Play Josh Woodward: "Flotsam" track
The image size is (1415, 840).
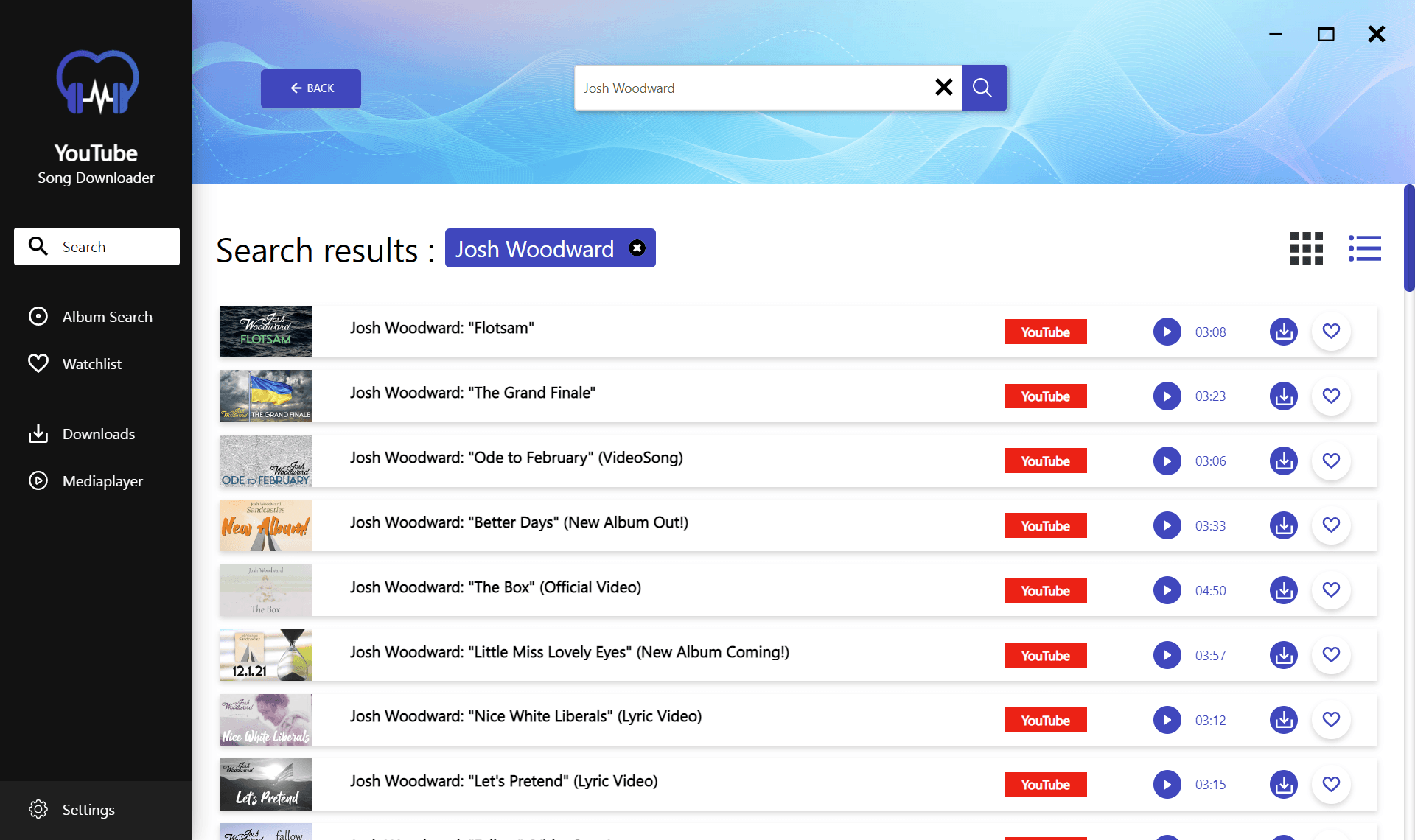click(1167, 332)
